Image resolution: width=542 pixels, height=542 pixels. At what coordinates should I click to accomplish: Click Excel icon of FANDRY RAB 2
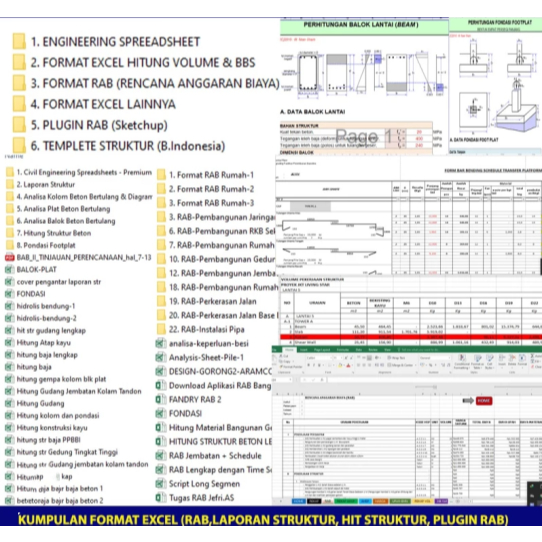pos(161,400)
